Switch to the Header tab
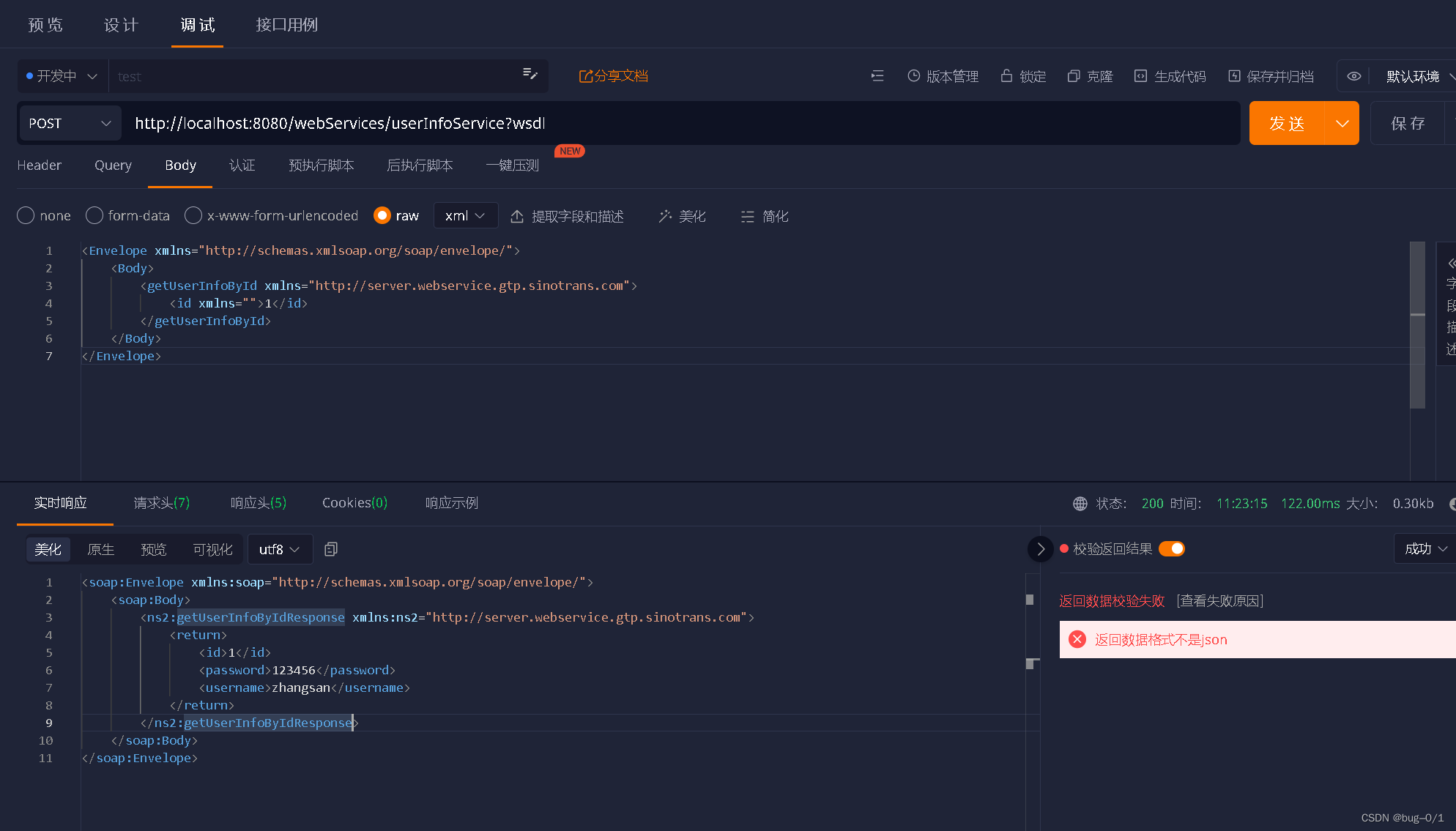The width and height of the screenshot is (1456, 831). tap(40, 165)
